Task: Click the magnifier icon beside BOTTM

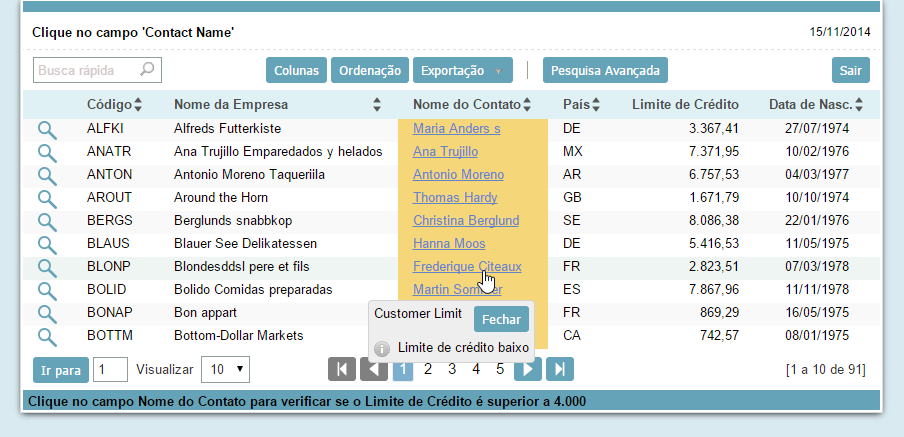Action: pyautogui.click(x=47, y=336)
